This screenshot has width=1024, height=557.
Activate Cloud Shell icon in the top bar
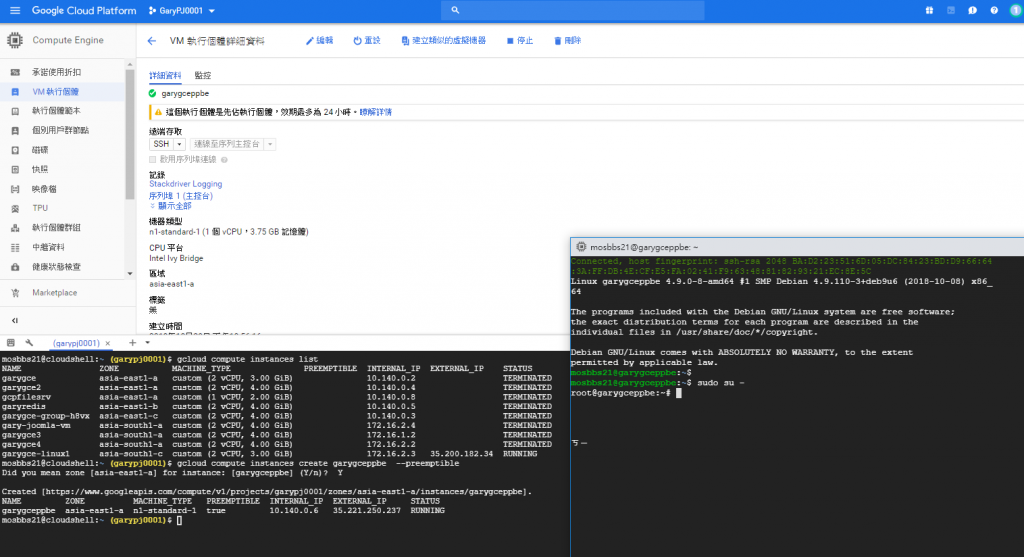pos(951,10)
